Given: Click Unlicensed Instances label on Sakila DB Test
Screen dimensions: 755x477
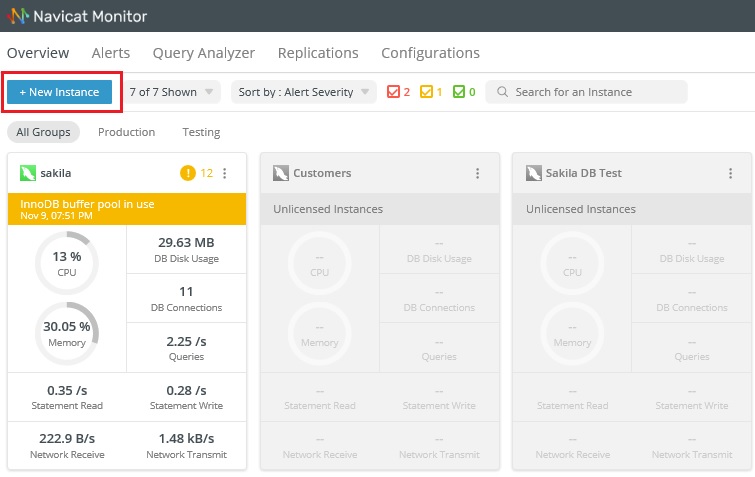Looking at the screenshot, I should (581, 209).
